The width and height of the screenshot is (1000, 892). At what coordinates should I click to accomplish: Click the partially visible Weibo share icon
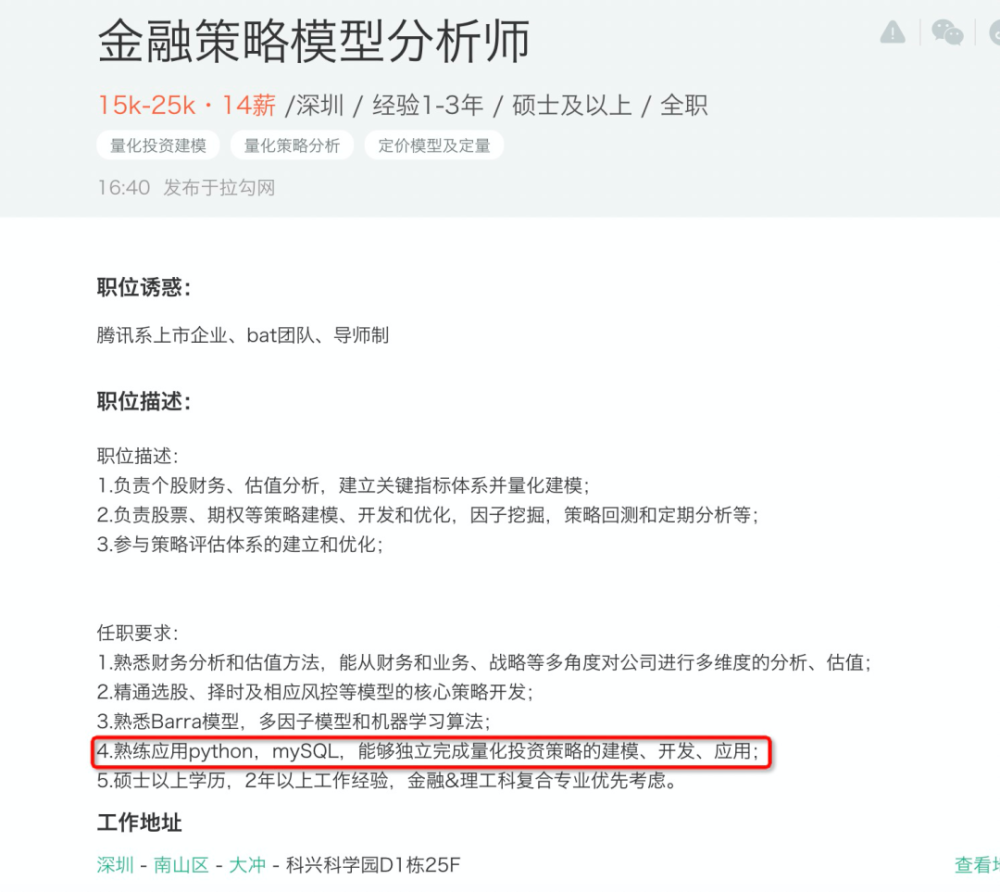pyautogui.click(x=994, y=32)
